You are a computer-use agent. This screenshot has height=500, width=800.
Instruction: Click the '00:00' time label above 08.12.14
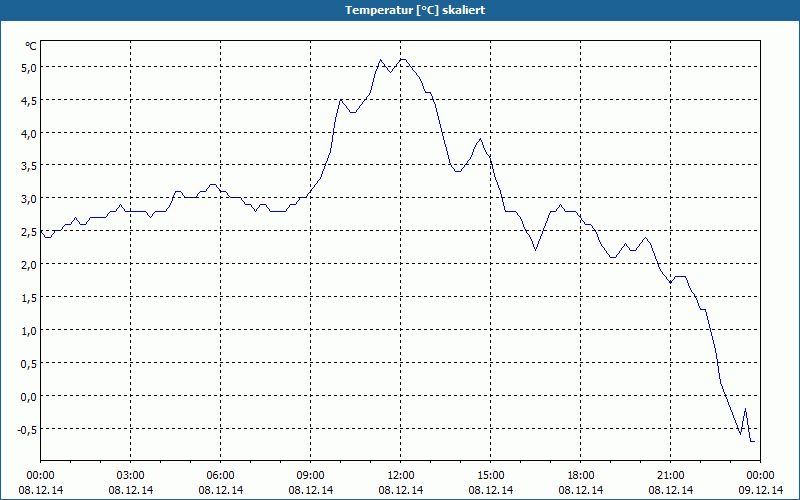pos(40,476)
